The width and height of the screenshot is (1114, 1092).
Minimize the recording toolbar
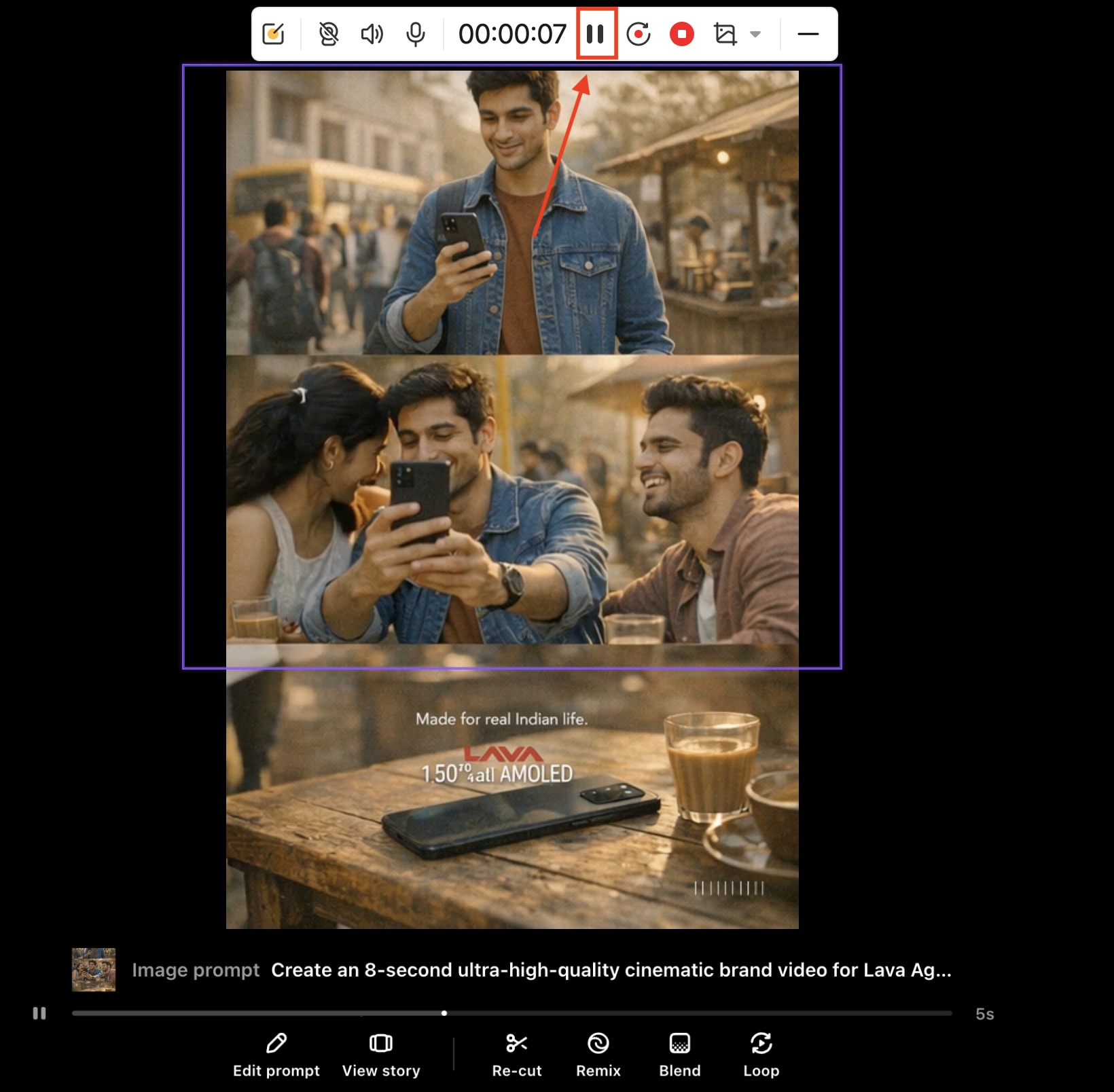click(808, 34)
